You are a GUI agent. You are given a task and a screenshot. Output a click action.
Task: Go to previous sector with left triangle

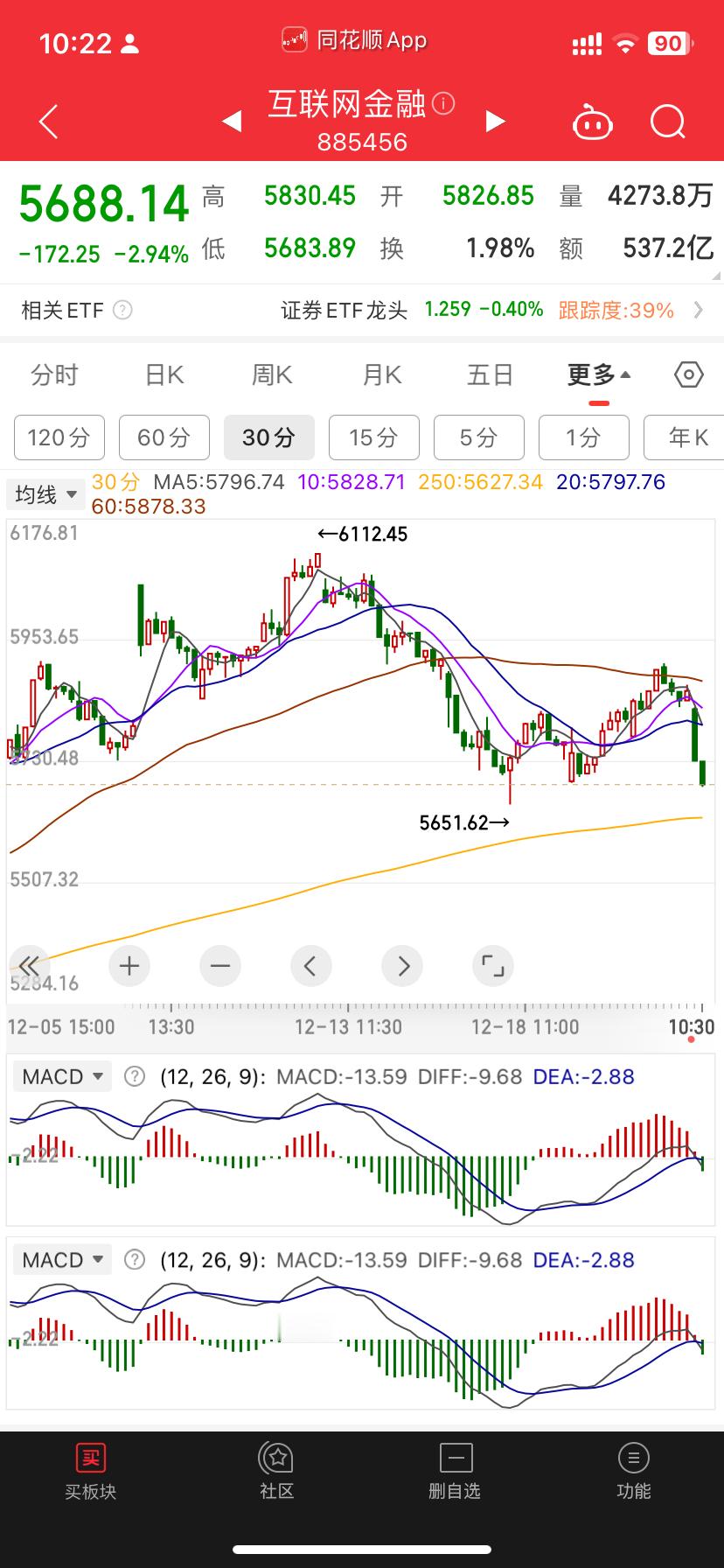[232, 122]
